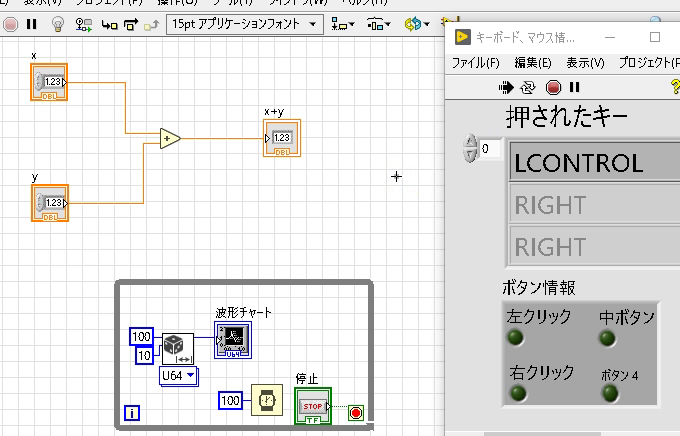Select the x+y indicator terminal
The width and height of the screenshot is (680, 436).
point(282,138)
